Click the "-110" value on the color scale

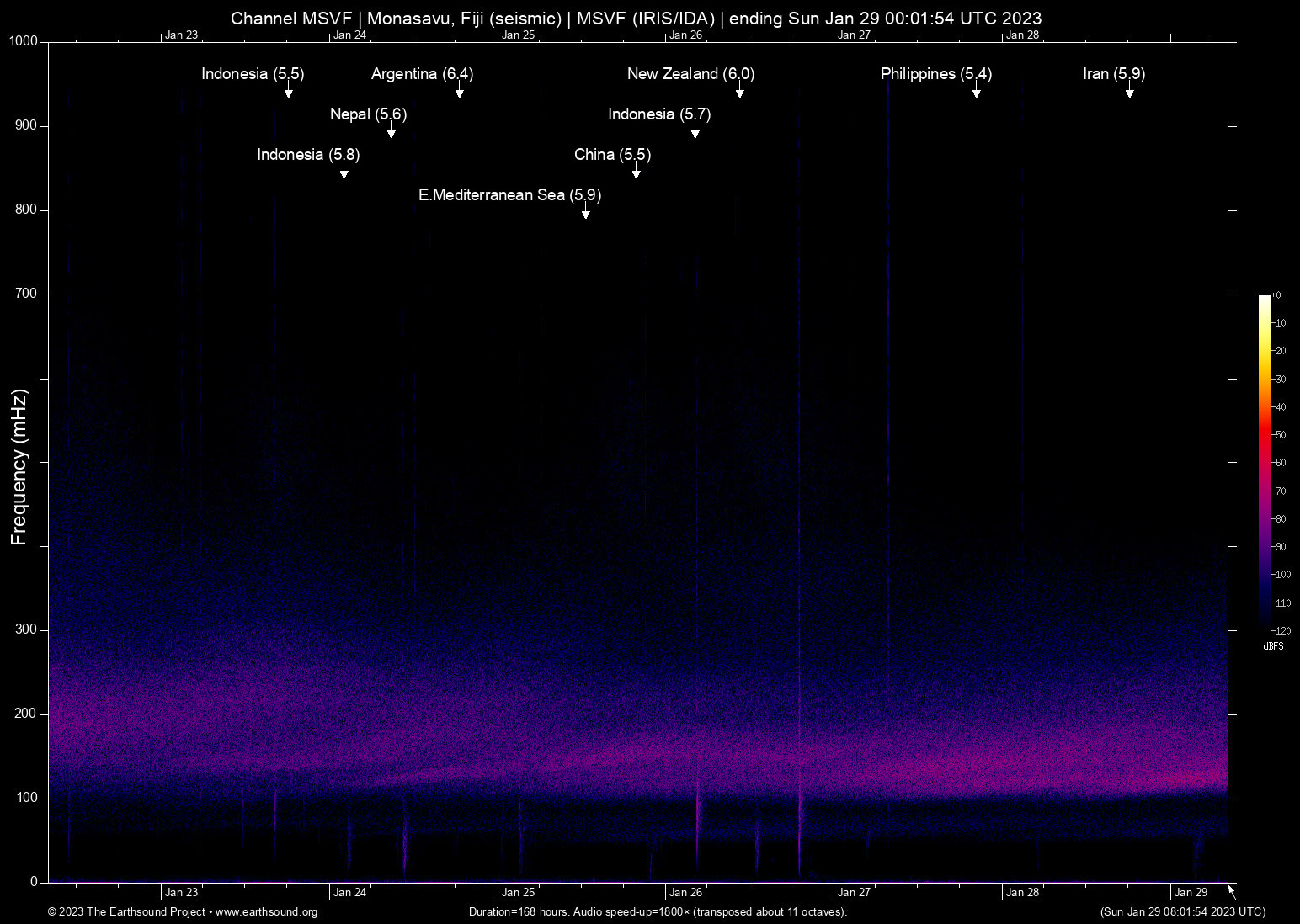coord(1281,603)
